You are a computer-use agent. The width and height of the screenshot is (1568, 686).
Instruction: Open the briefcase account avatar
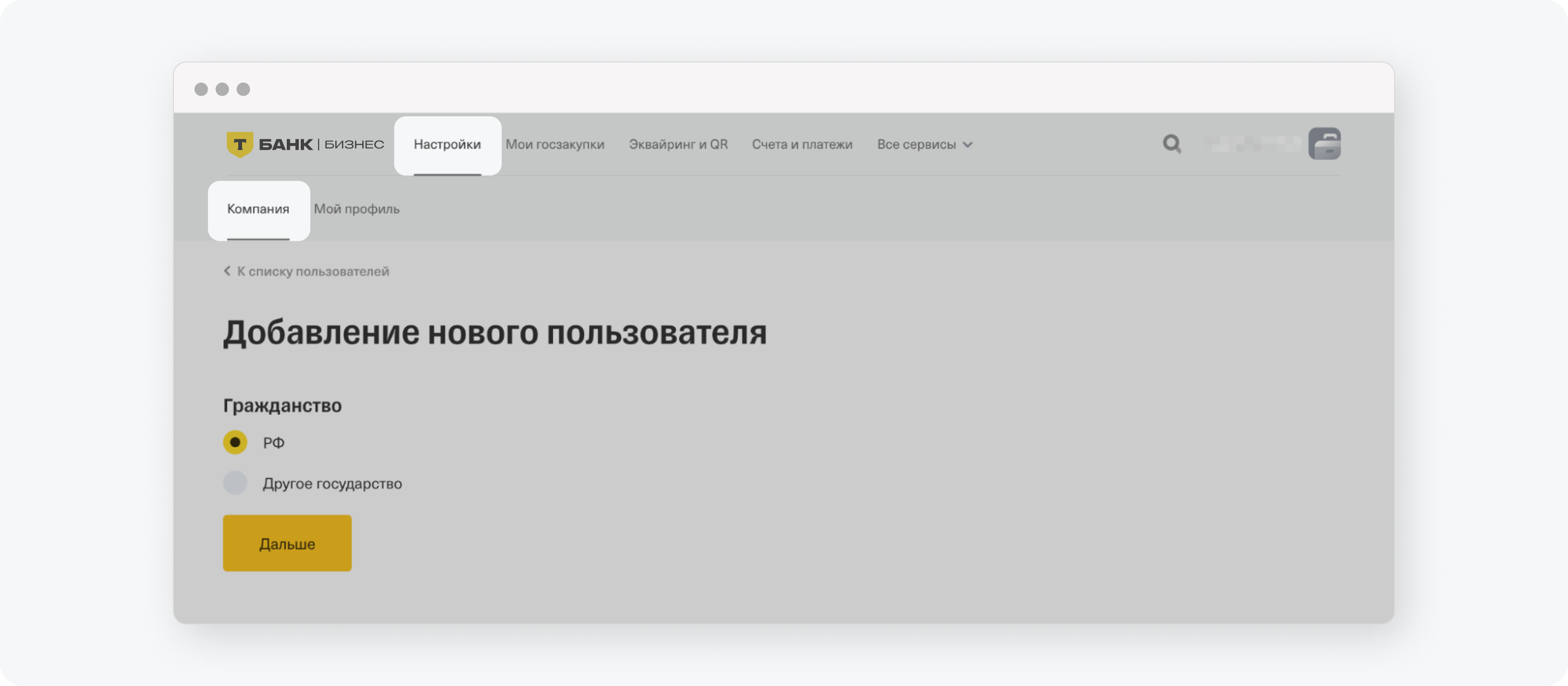point(1324,144)
